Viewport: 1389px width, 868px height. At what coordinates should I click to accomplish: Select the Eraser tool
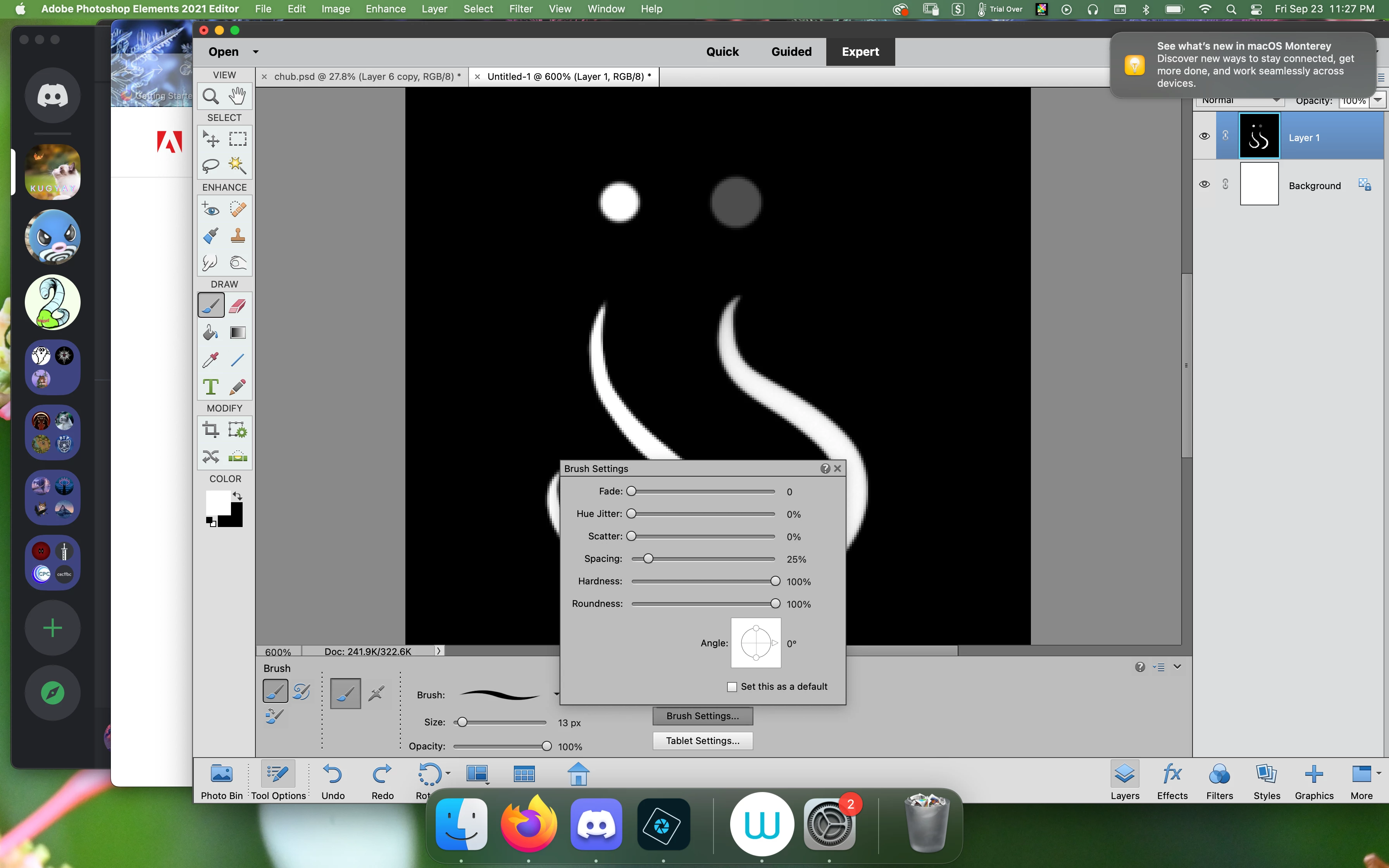pos(238,305)
